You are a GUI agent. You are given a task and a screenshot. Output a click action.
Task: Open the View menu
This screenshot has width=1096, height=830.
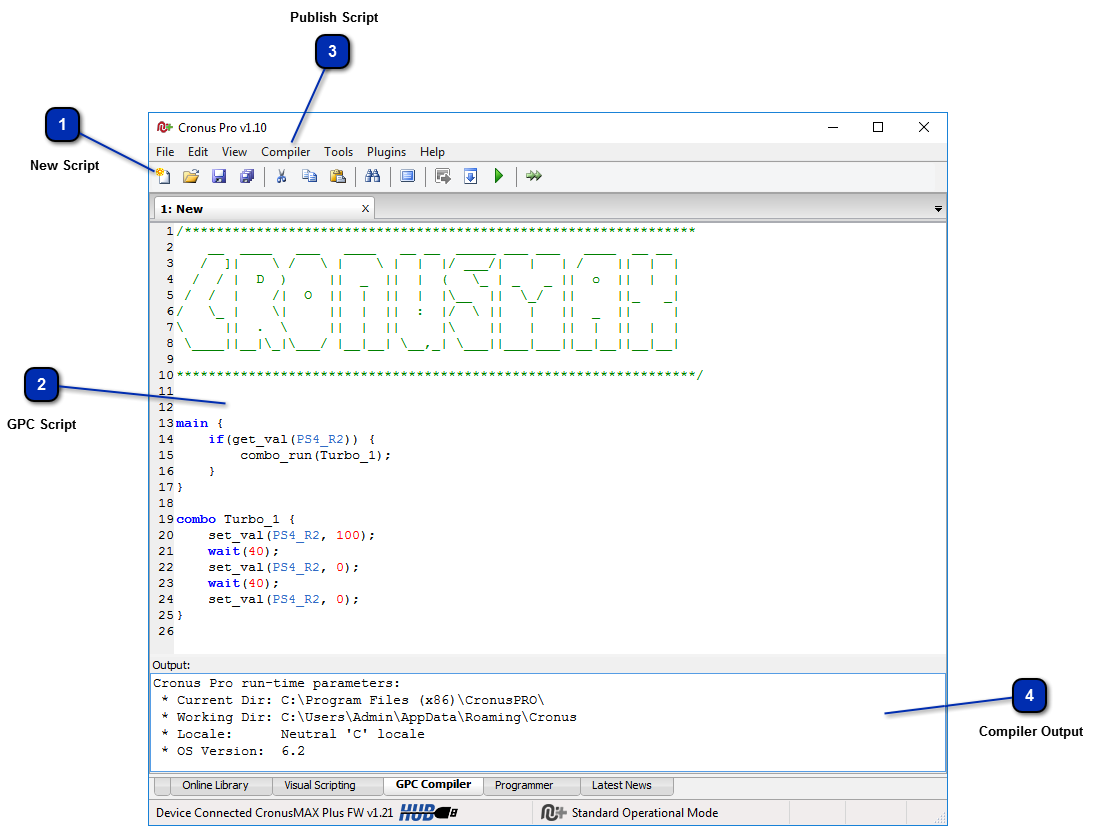pyautogui.click(x=234, y=152)
